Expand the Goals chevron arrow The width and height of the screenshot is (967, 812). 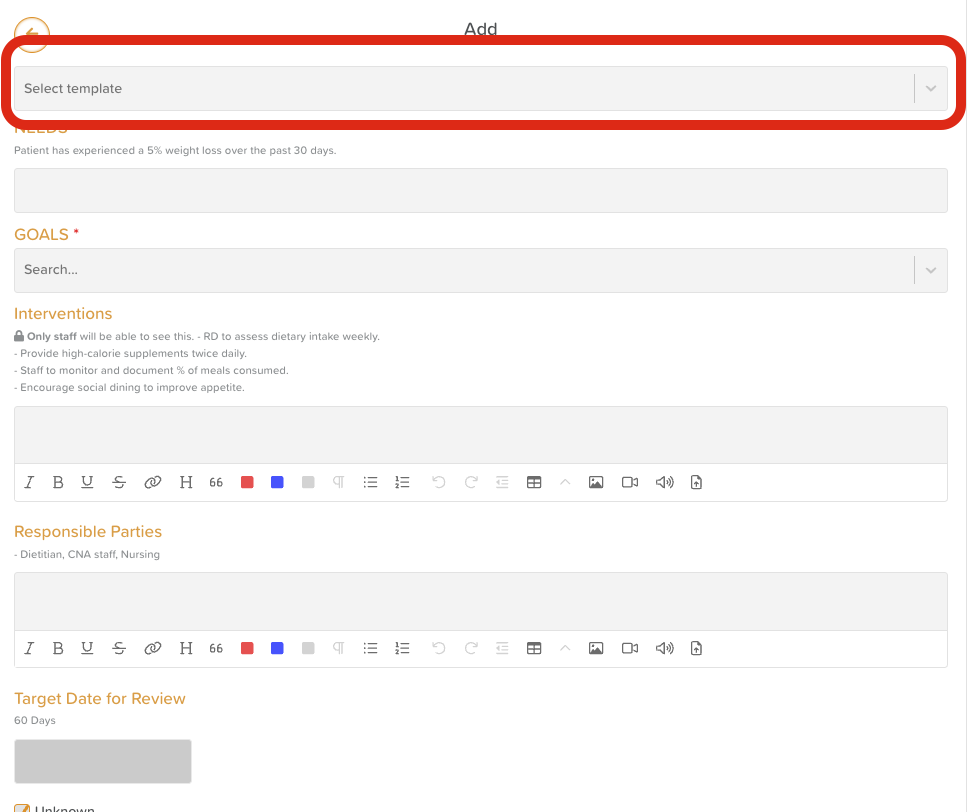coord(931,270)
